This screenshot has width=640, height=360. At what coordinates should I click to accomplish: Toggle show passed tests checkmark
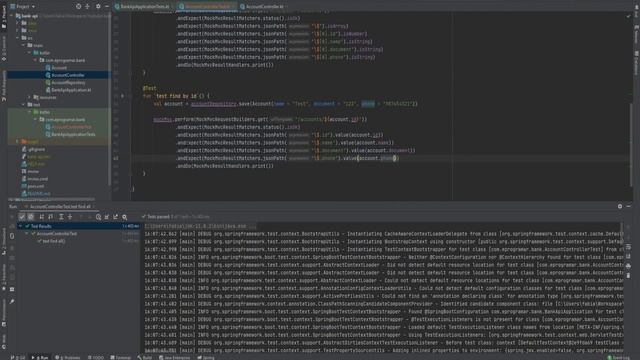tap(22, 217)
